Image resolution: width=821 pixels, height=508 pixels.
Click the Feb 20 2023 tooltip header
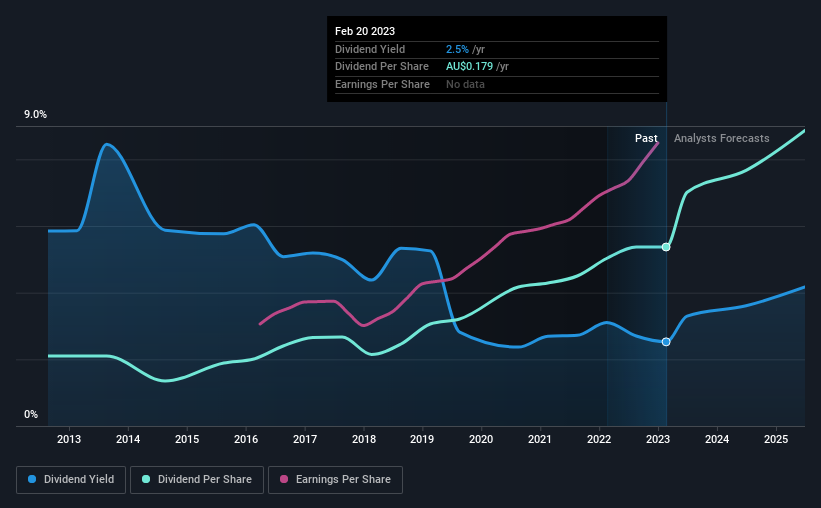pos(365,31)
